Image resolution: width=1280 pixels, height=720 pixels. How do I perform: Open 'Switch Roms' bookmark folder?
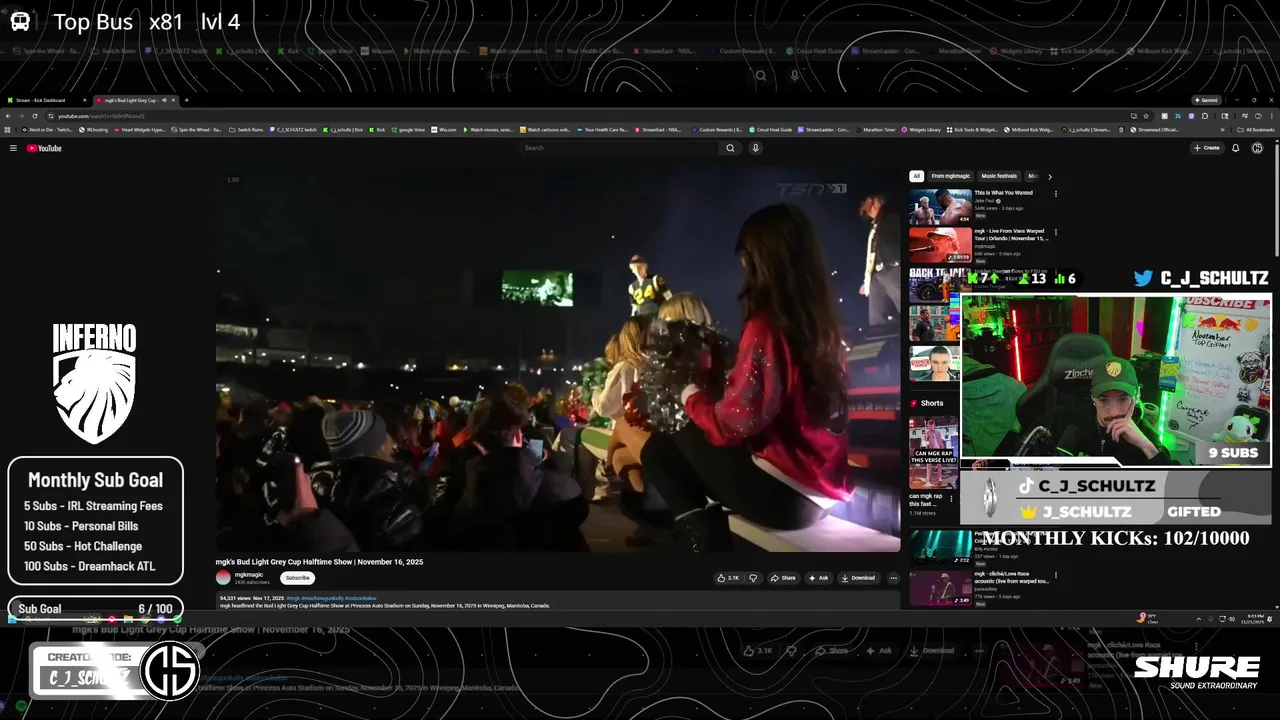pos(246,130)
